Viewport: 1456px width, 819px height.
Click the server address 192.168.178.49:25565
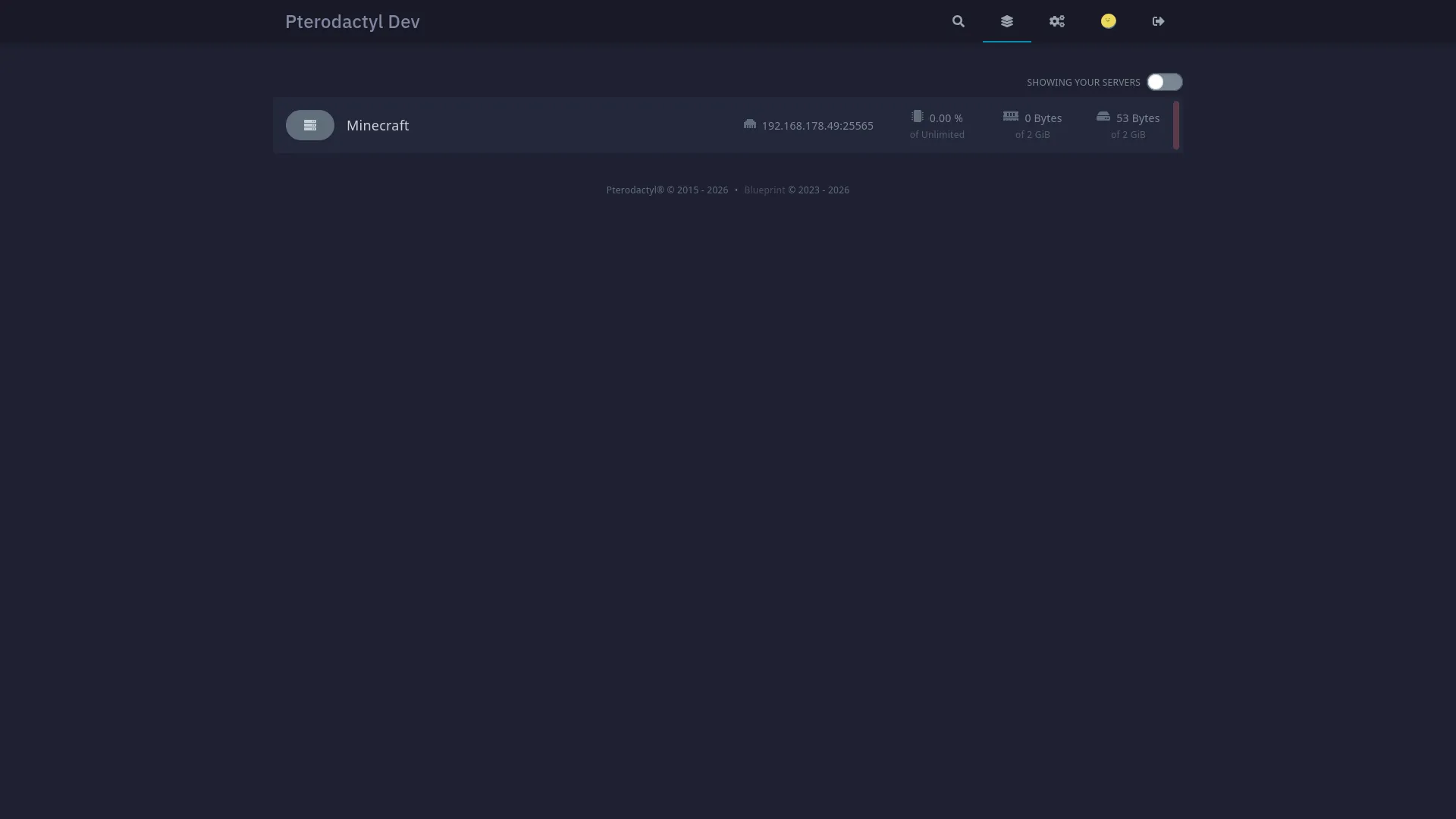[x=817, y=126]
